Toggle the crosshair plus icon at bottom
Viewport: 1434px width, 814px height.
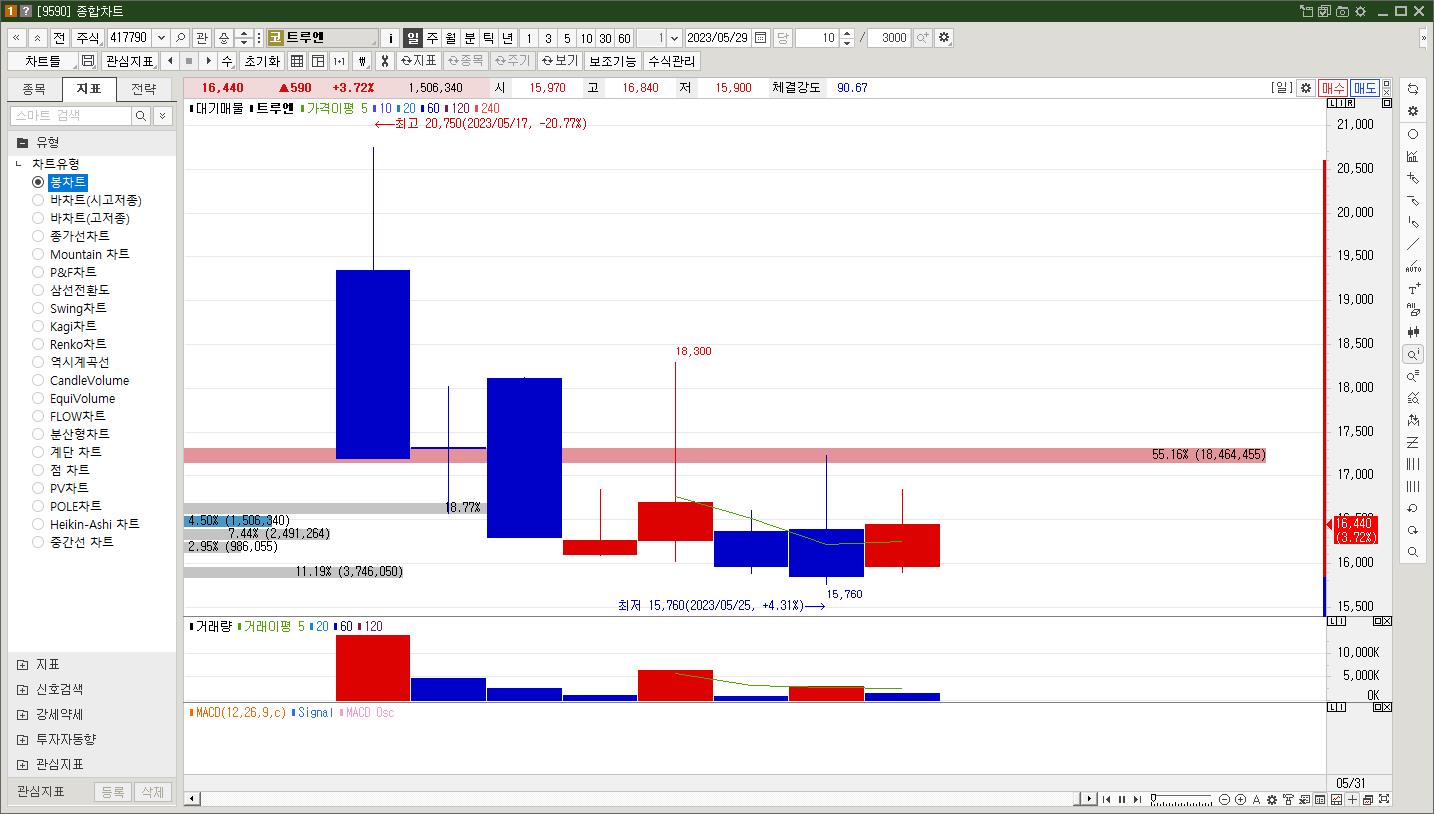click(1353, 799)
